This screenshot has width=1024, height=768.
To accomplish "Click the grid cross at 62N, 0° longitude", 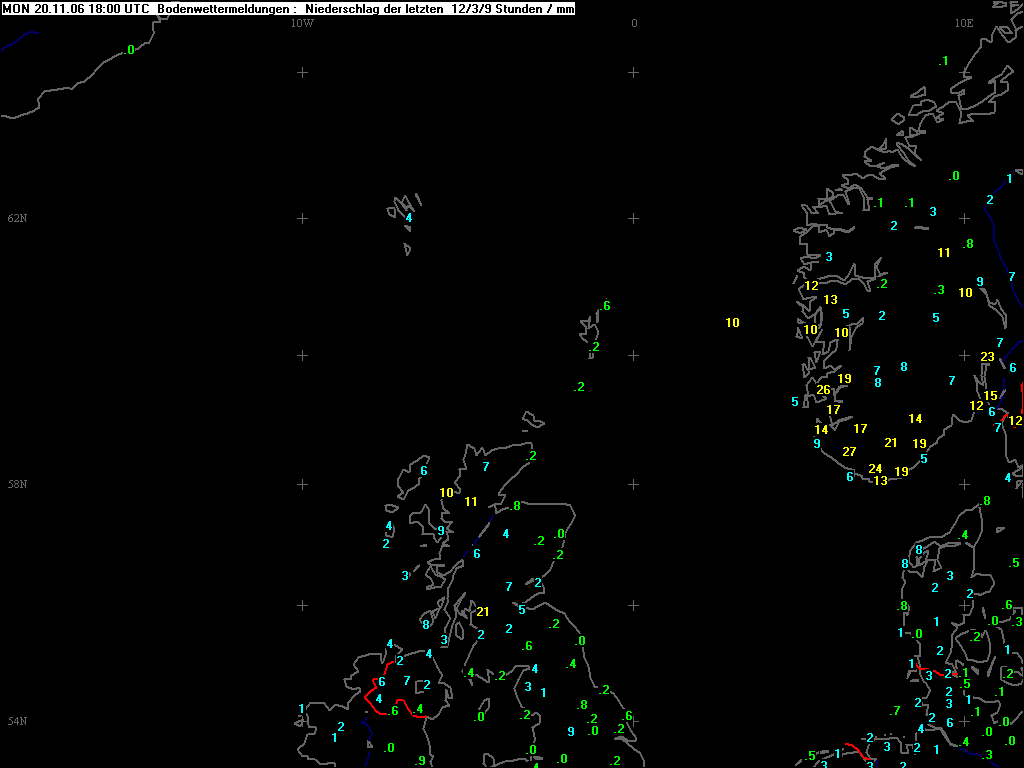I will click(633, 218).
